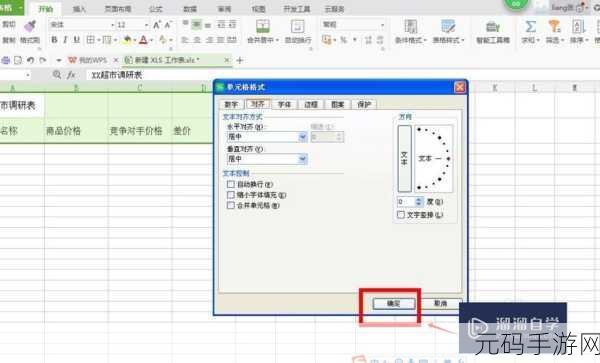The height and width of the screenshot is (363, 600).
Task: Switch to the My WPS (我的WPS) document tab
Action: (92, 60)
